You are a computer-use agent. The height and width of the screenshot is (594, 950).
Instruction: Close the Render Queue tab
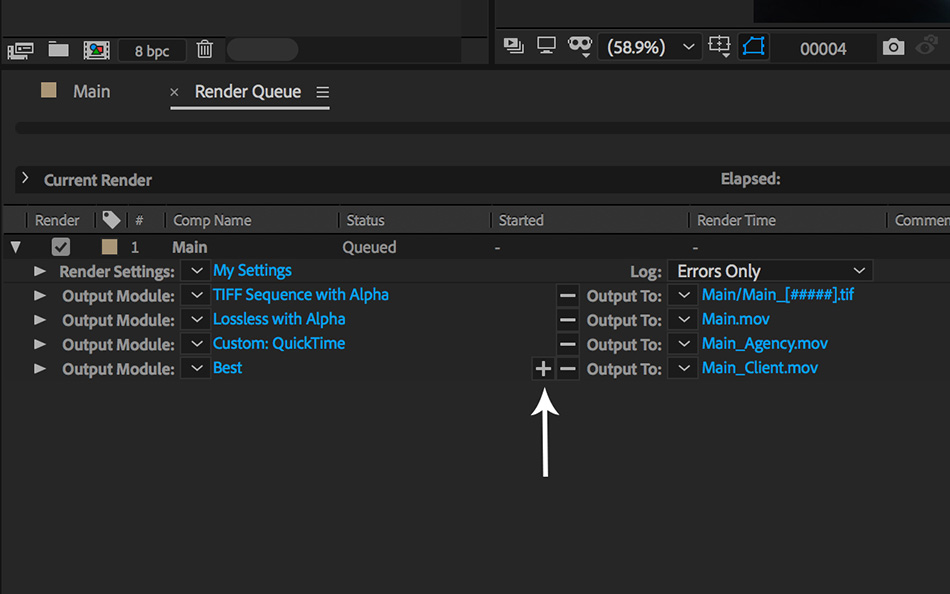click(x=174, y=92)
